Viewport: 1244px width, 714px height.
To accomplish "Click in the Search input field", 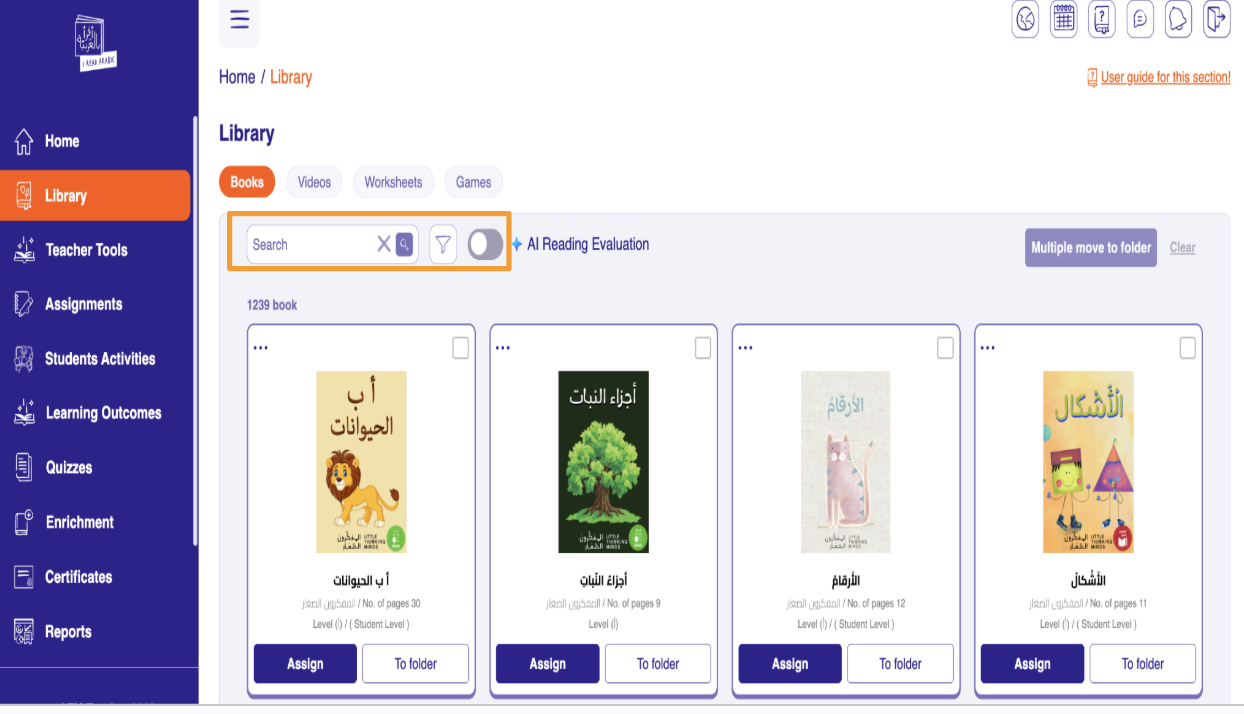I will point(310,244).
